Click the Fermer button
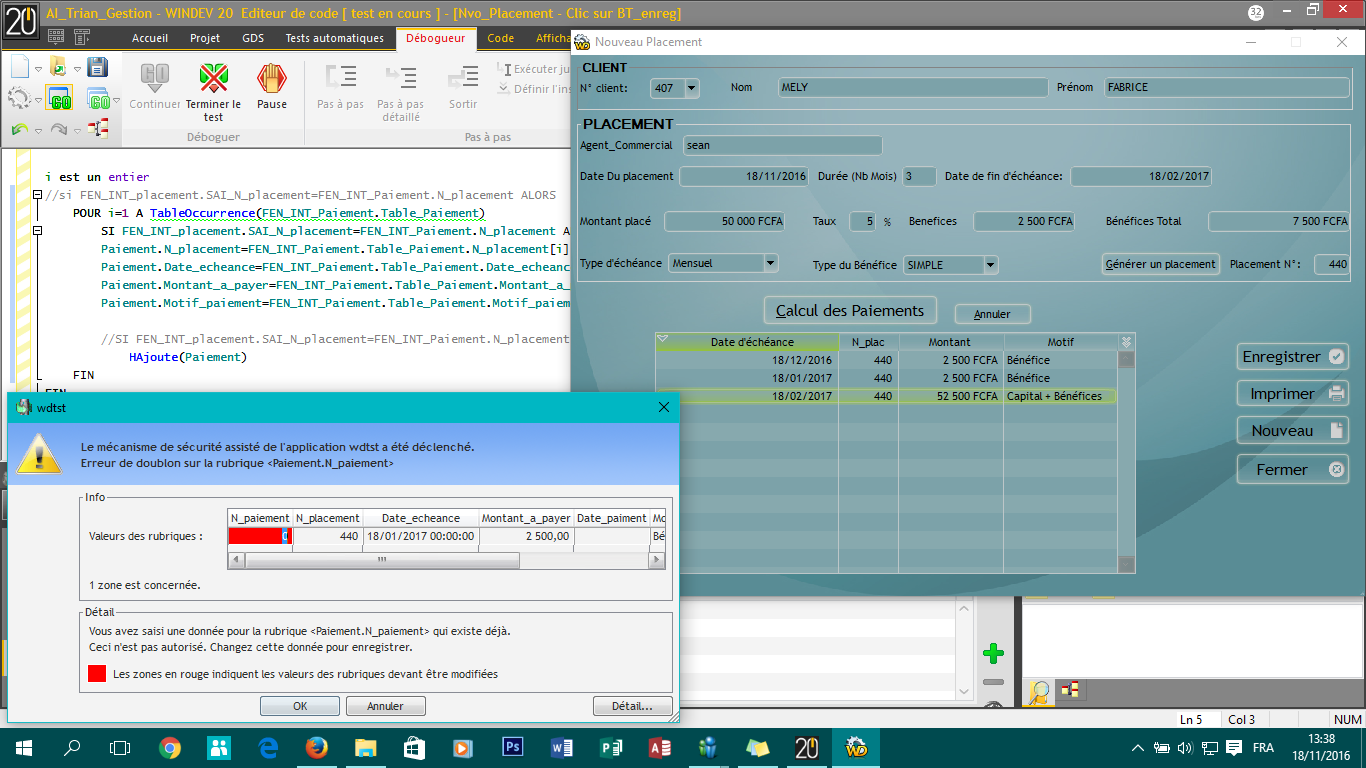This screenshot has height=768, width=1366. point(1292,470)
